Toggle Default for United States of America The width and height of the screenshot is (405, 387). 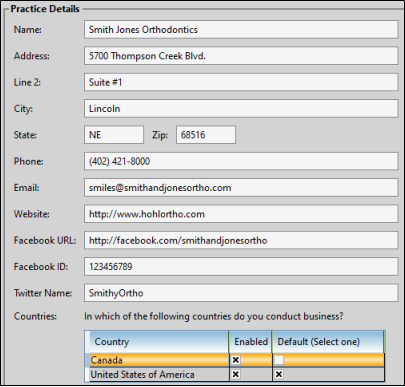(279, 374)
